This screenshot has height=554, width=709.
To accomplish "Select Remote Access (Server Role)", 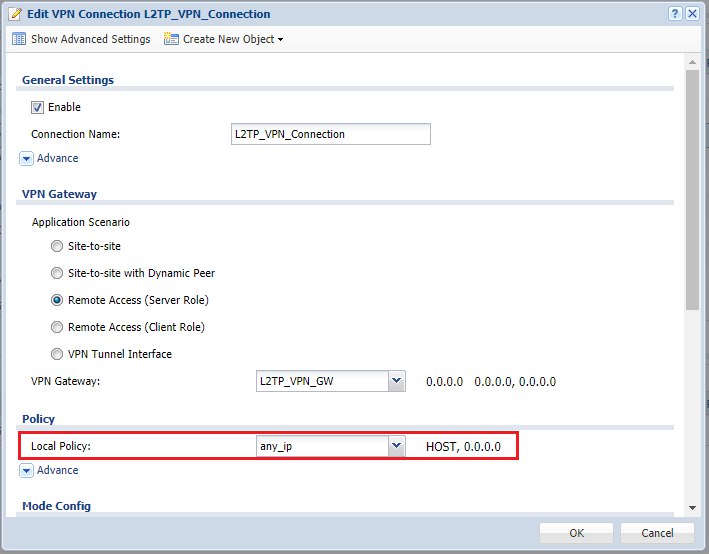I will (x=57, y=300).
